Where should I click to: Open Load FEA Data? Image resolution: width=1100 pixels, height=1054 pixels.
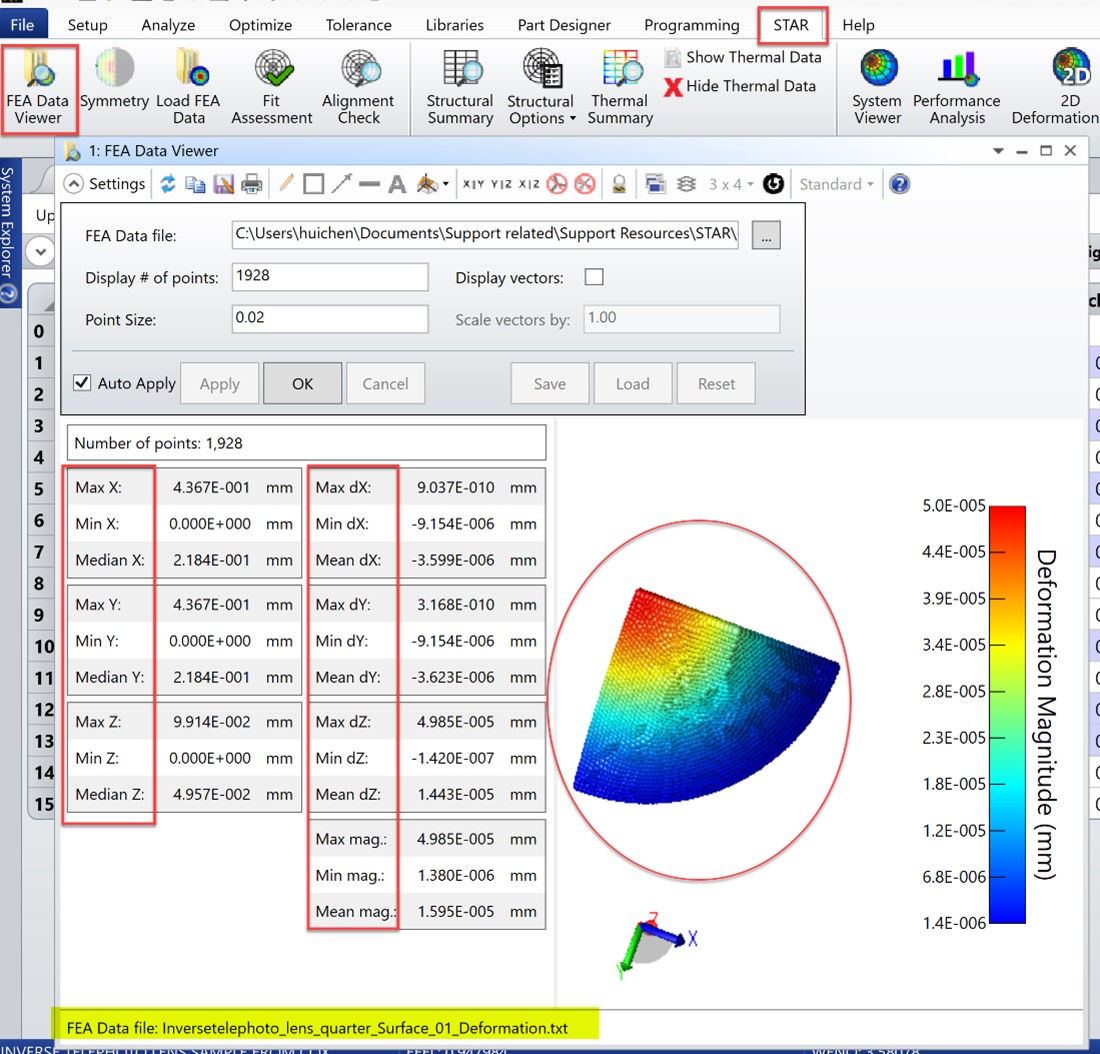(188, 87)
